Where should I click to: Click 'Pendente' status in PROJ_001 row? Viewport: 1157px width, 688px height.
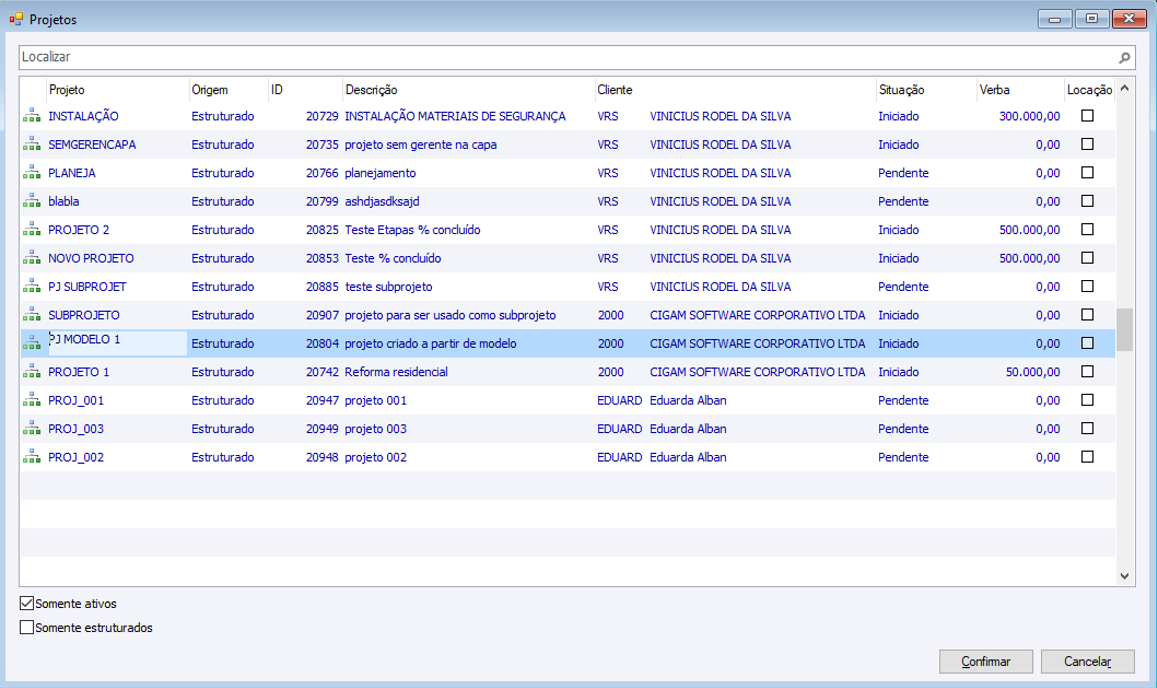point(903,400)
